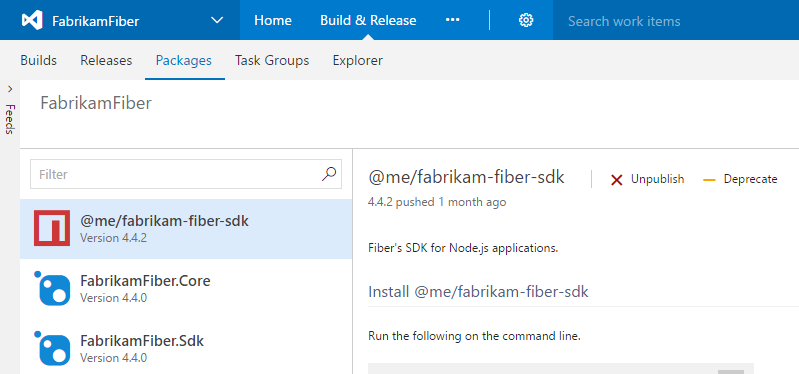Click the FabrikamFiber.Core NuGet icon
The image size is (799, 374).
coord(52,288)
